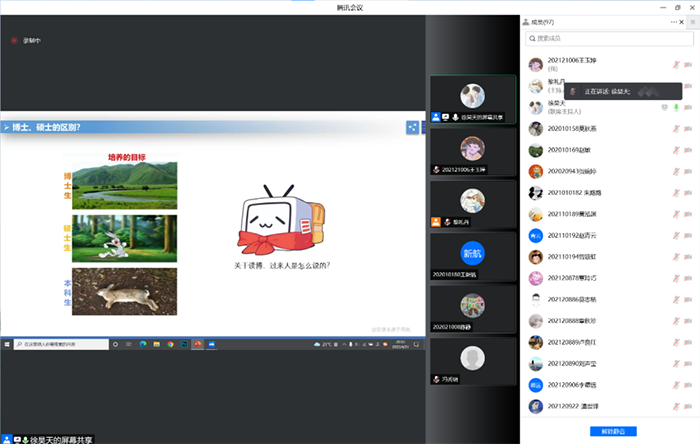Click the screen-share icon in 徐昊天's row

(x=664, y=107)
